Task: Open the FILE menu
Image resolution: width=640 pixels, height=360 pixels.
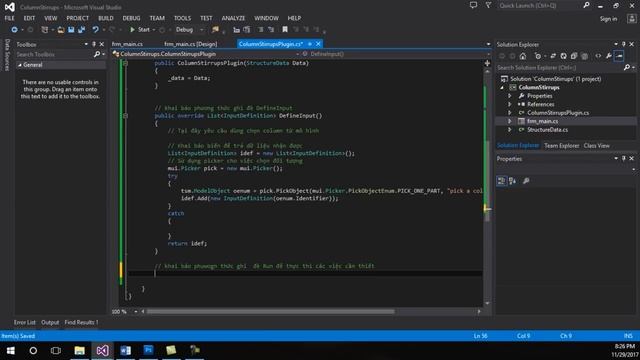Action: coord(9,18)
